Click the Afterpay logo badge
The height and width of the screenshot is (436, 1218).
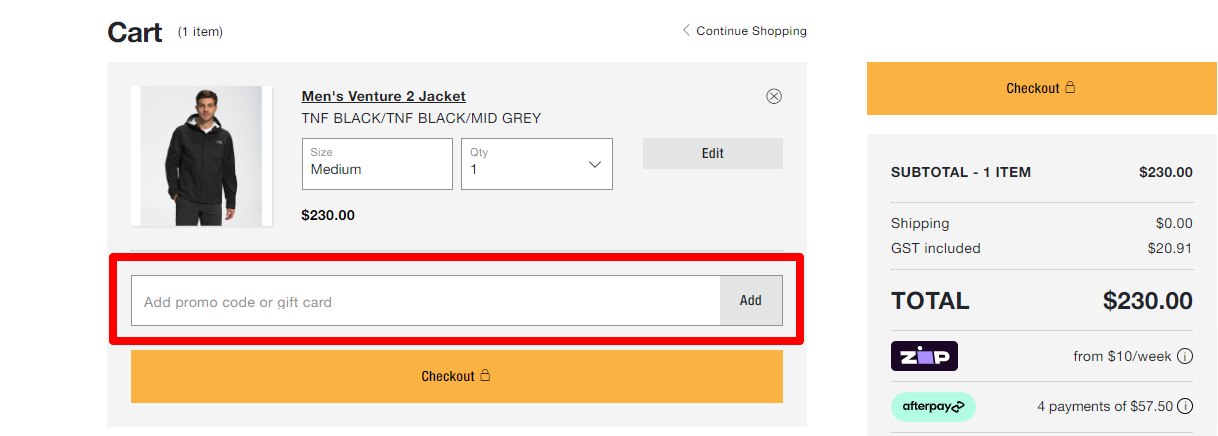click(x=933, y=406)
